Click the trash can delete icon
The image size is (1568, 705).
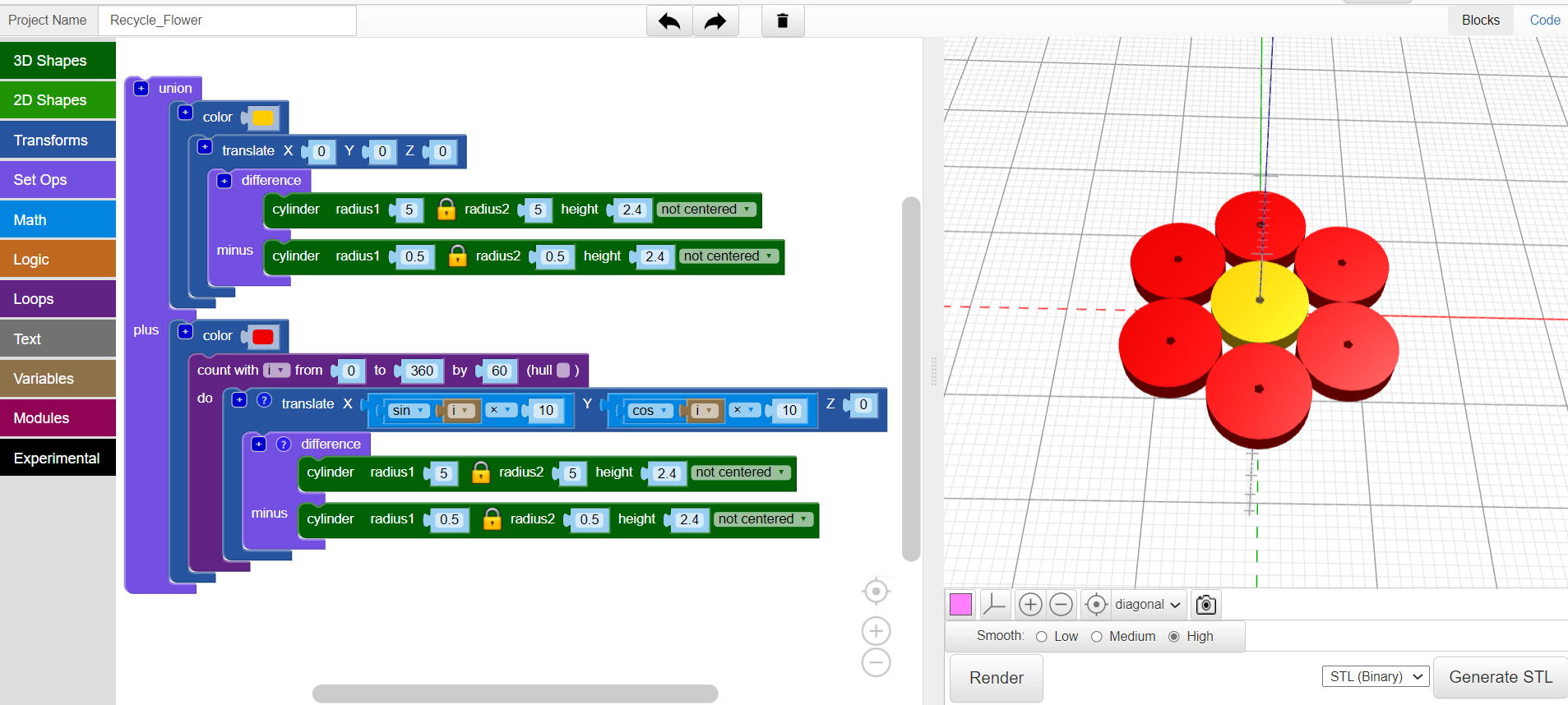tap(783, 21)
